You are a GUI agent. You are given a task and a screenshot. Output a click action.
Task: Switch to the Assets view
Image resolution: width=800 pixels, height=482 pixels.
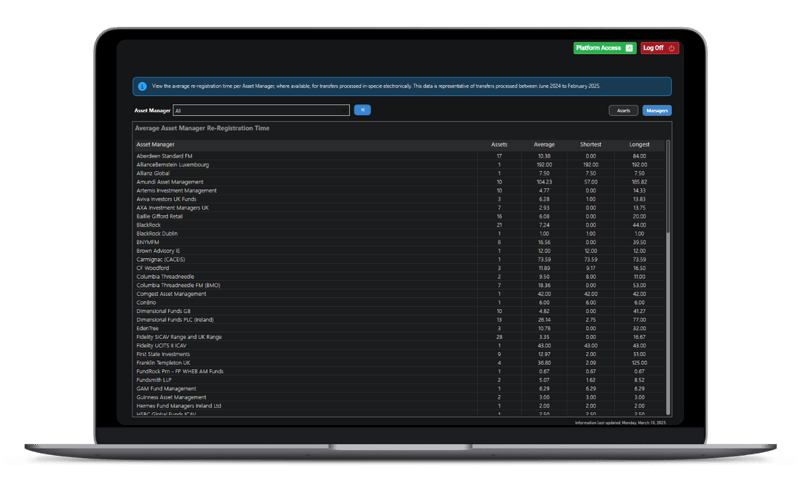pyautogui.click(x=623, y=111)
